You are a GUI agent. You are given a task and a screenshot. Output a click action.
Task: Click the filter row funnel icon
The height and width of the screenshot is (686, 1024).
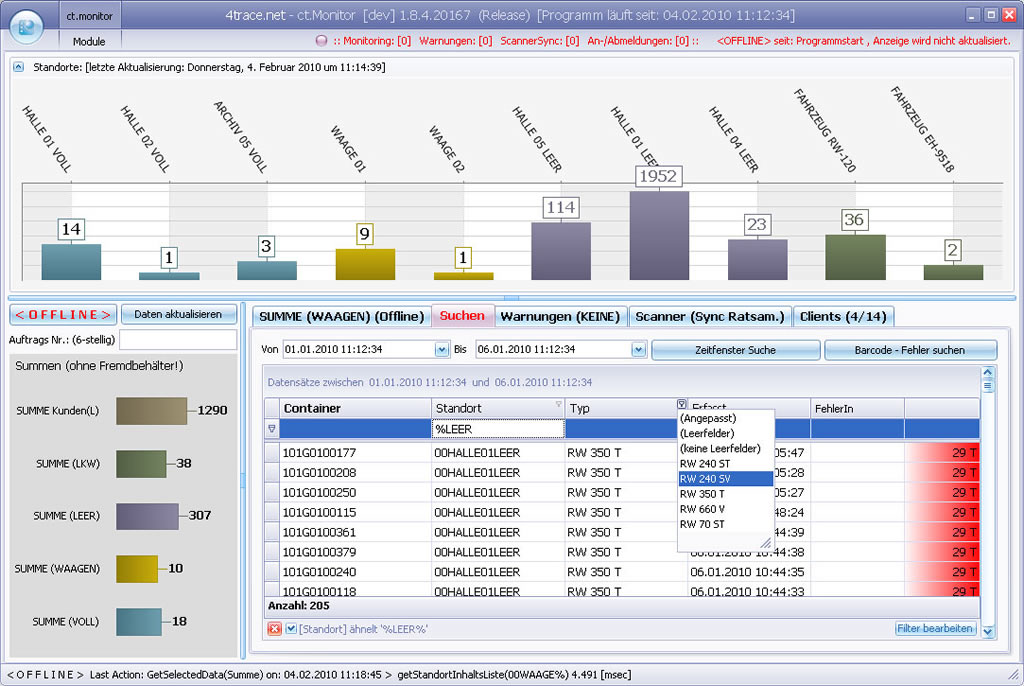pyautogui.click(x=272, y=428)
